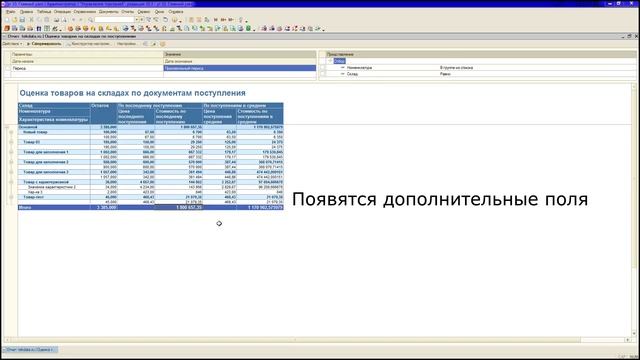Collapse the Основной warehouse group
This screenshot has width=640, height=360.
(x=7, y=127)
